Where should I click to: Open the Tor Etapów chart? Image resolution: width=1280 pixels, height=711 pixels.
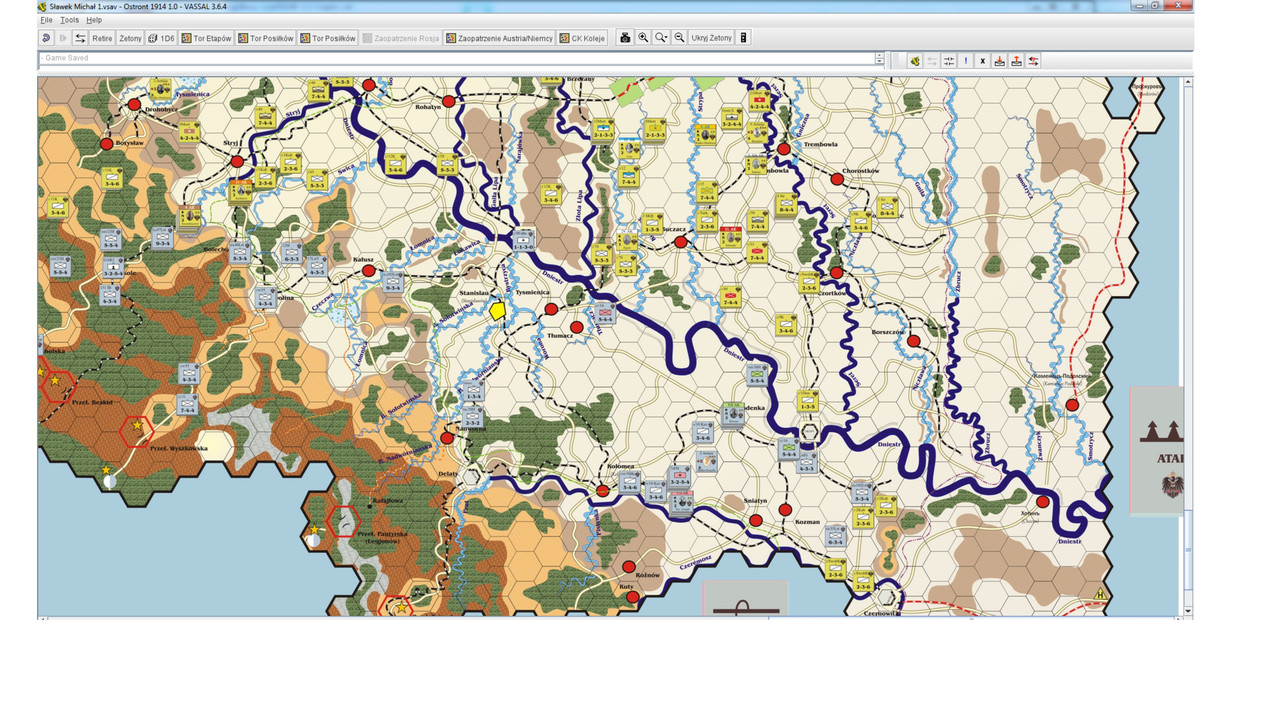click(206, 38)
